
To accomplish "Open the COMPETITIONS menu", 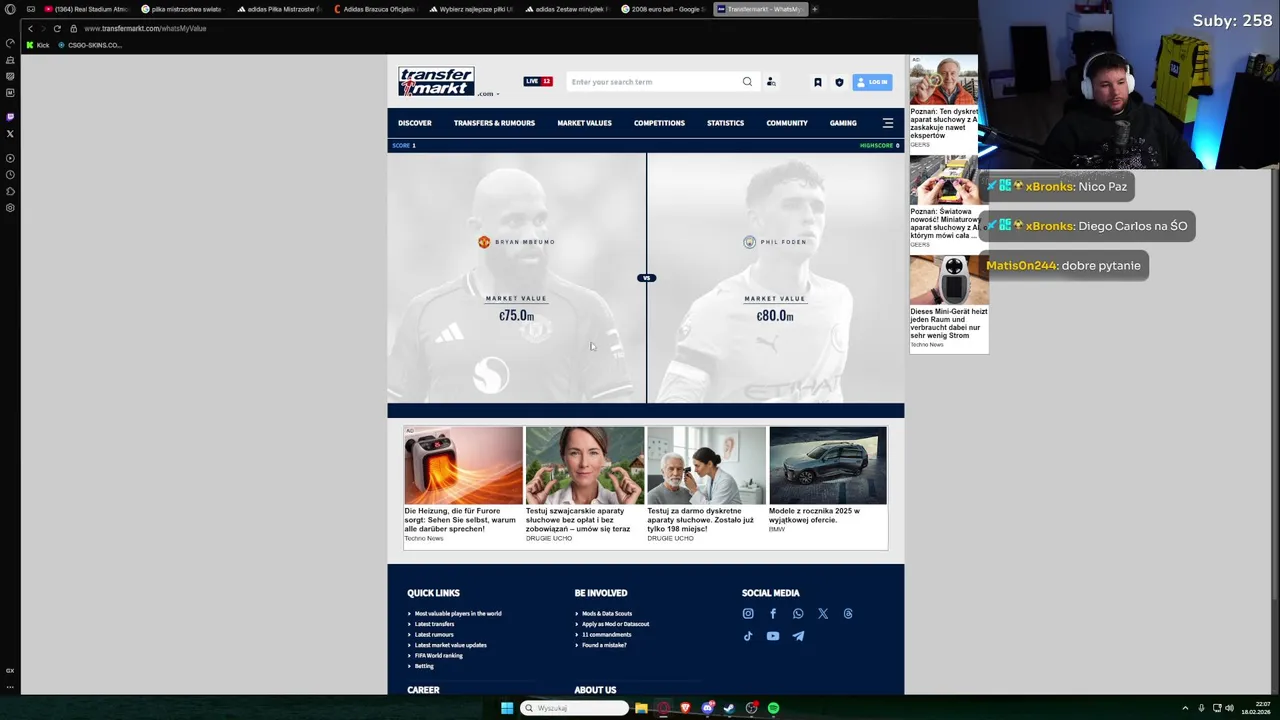I will (x=659, y=123).
